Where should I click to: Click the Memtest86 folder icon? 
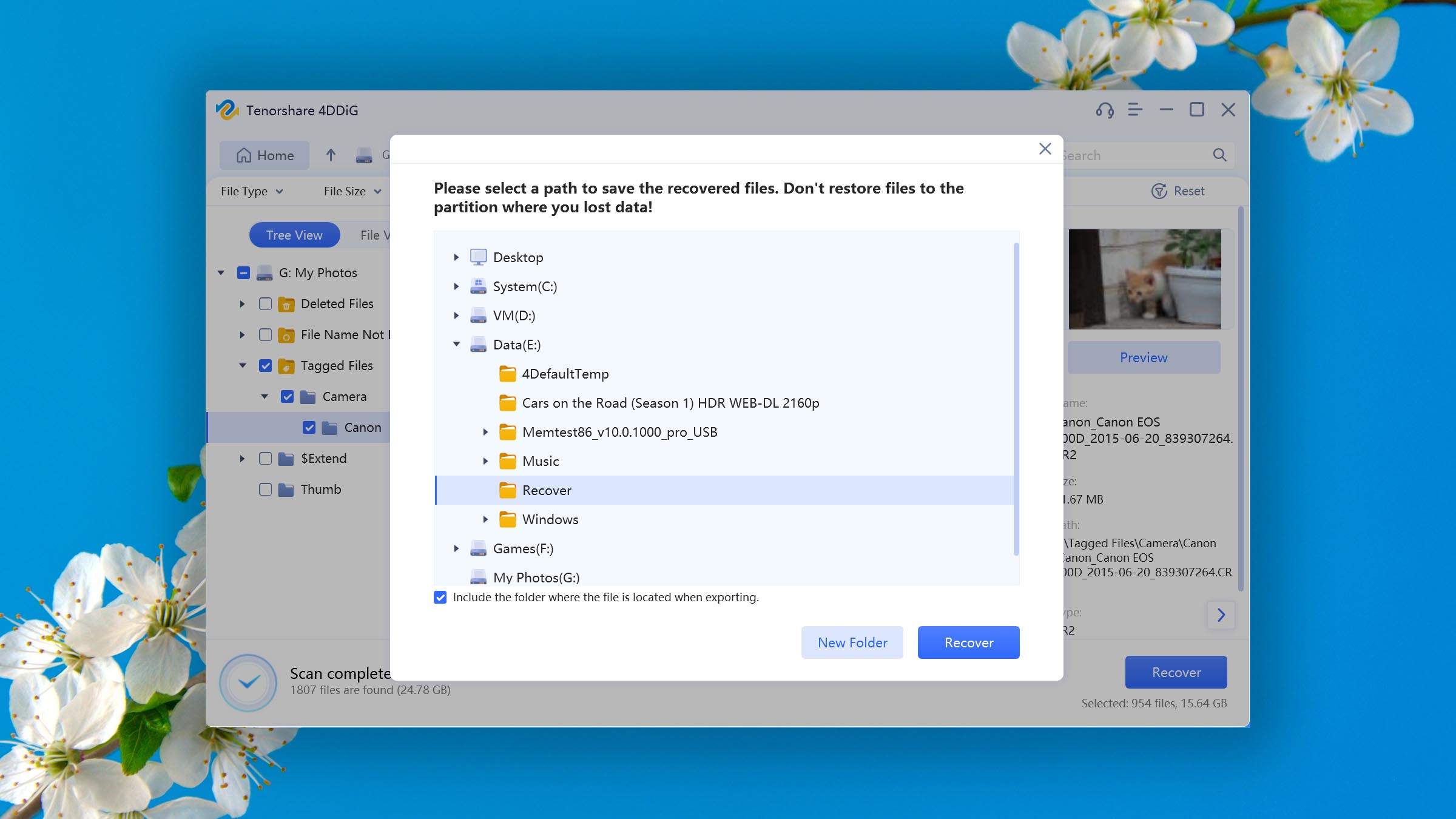click(x=507, y=432)
